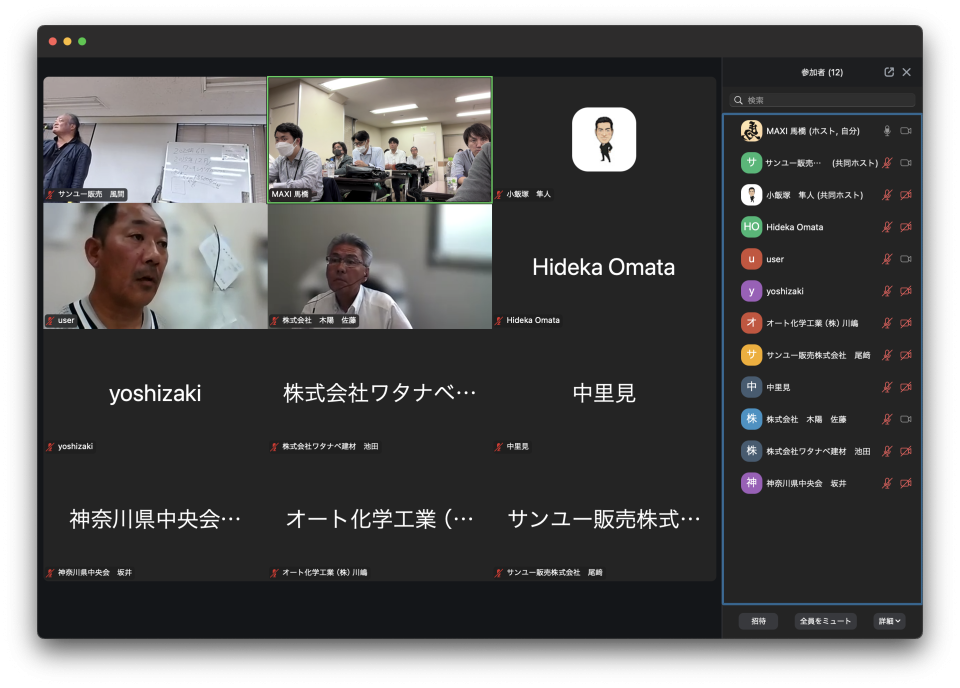
Task: Select the サンユー販売 風間 video tile
Action: [x=155, y=140]
